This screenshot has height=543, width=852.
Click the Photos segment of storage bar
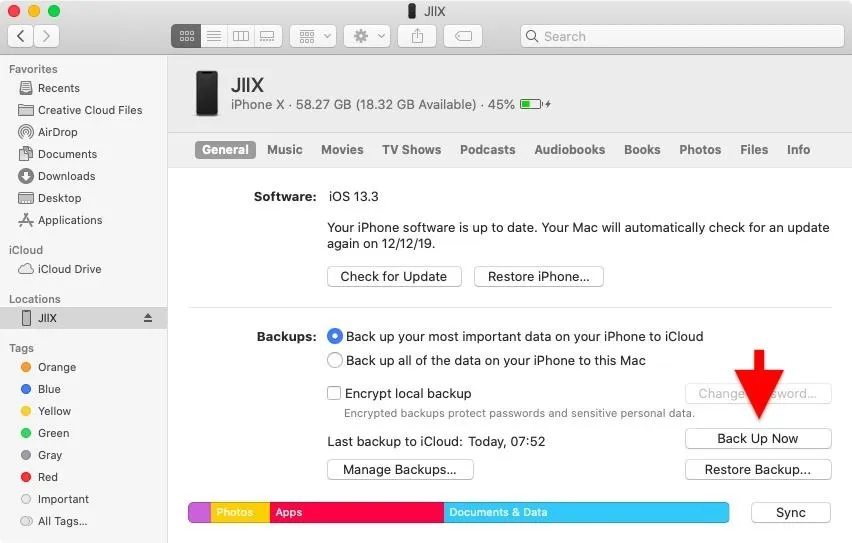point(240,512)
